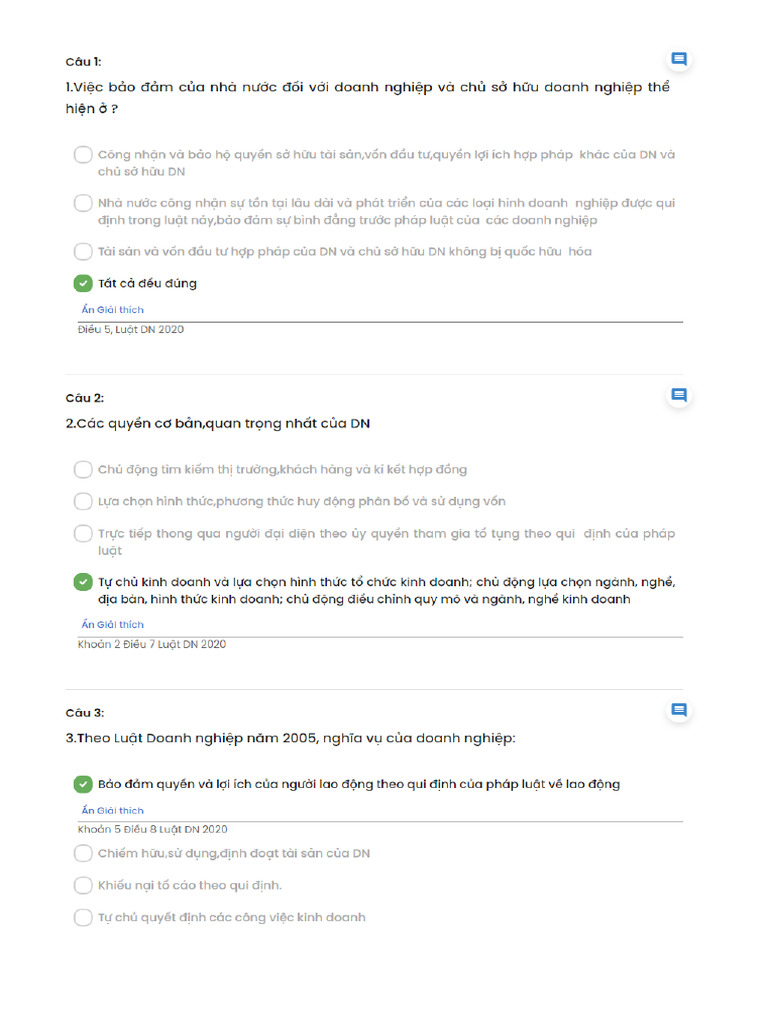Select 'Trực tiếp thông qua người đại diện' option
Screen dimensions: 768x1024
pyautogui.click(x=83, y=533)
